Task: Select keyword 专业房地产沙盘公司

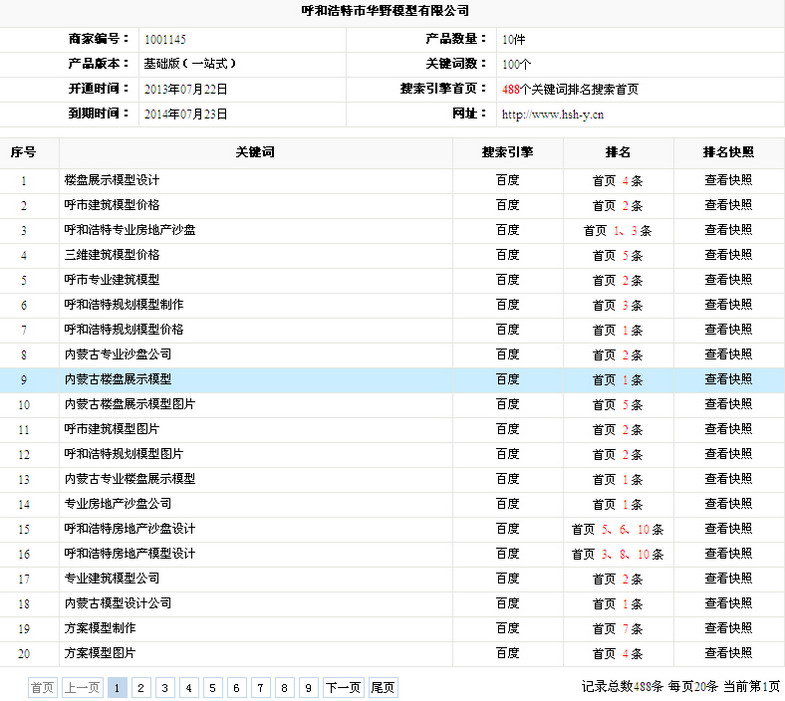Action: pos(118,504)
